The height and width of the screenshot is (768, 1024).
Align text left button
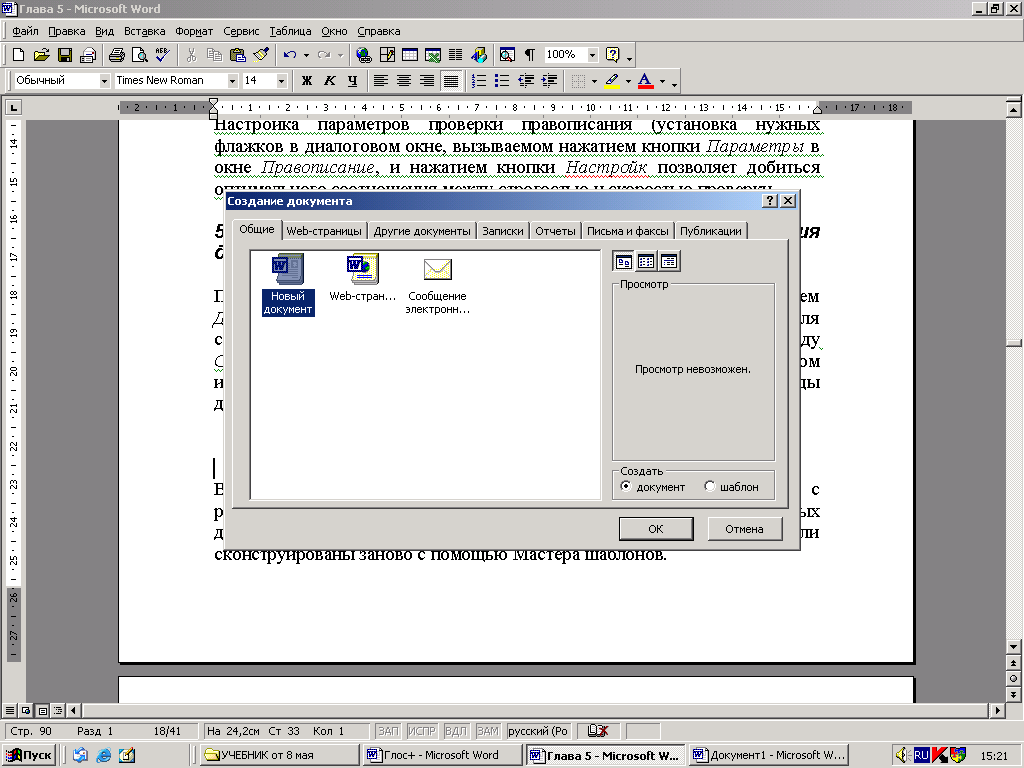[381, 80]
